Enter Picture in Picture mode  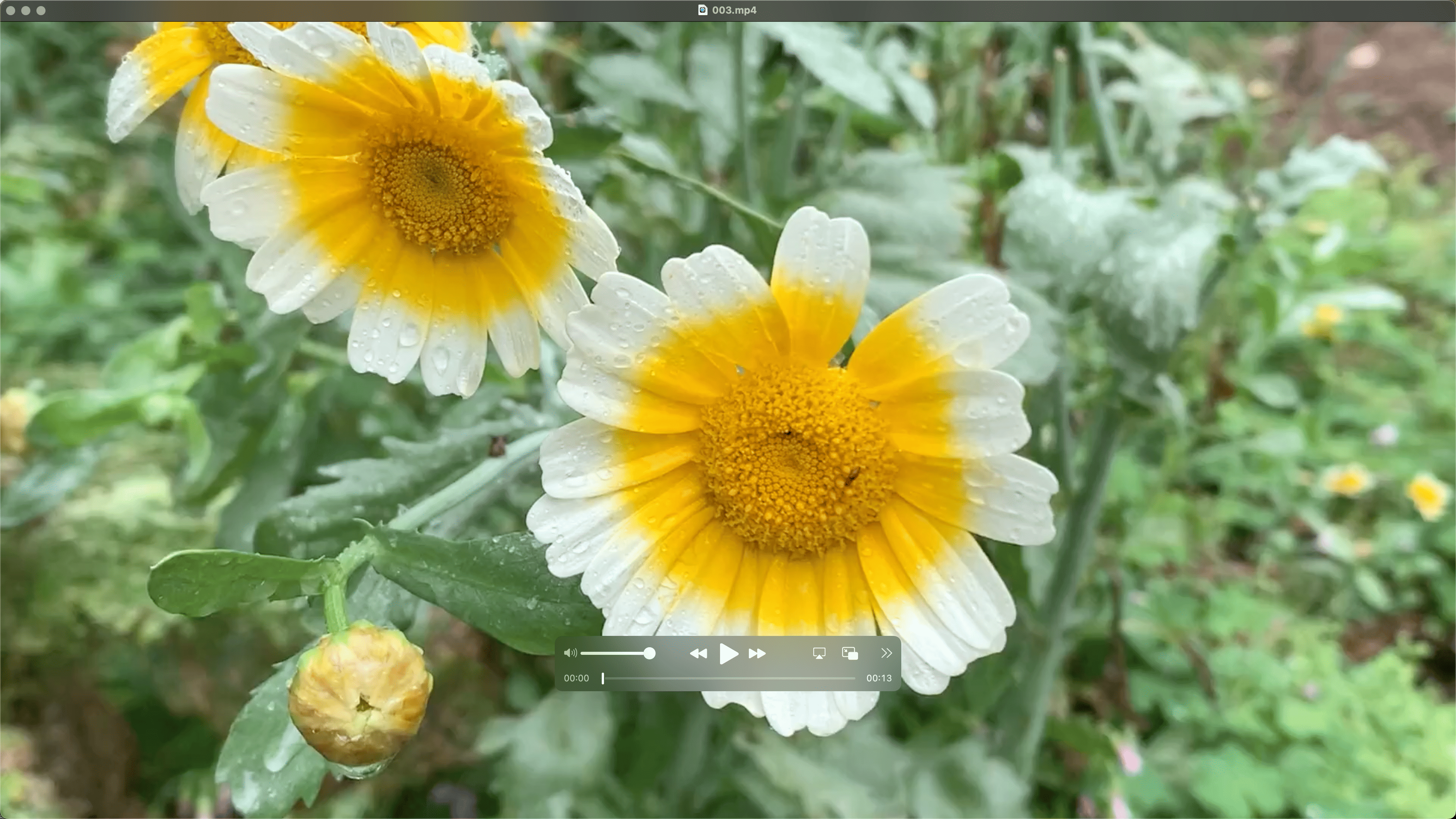click(849, 653)
